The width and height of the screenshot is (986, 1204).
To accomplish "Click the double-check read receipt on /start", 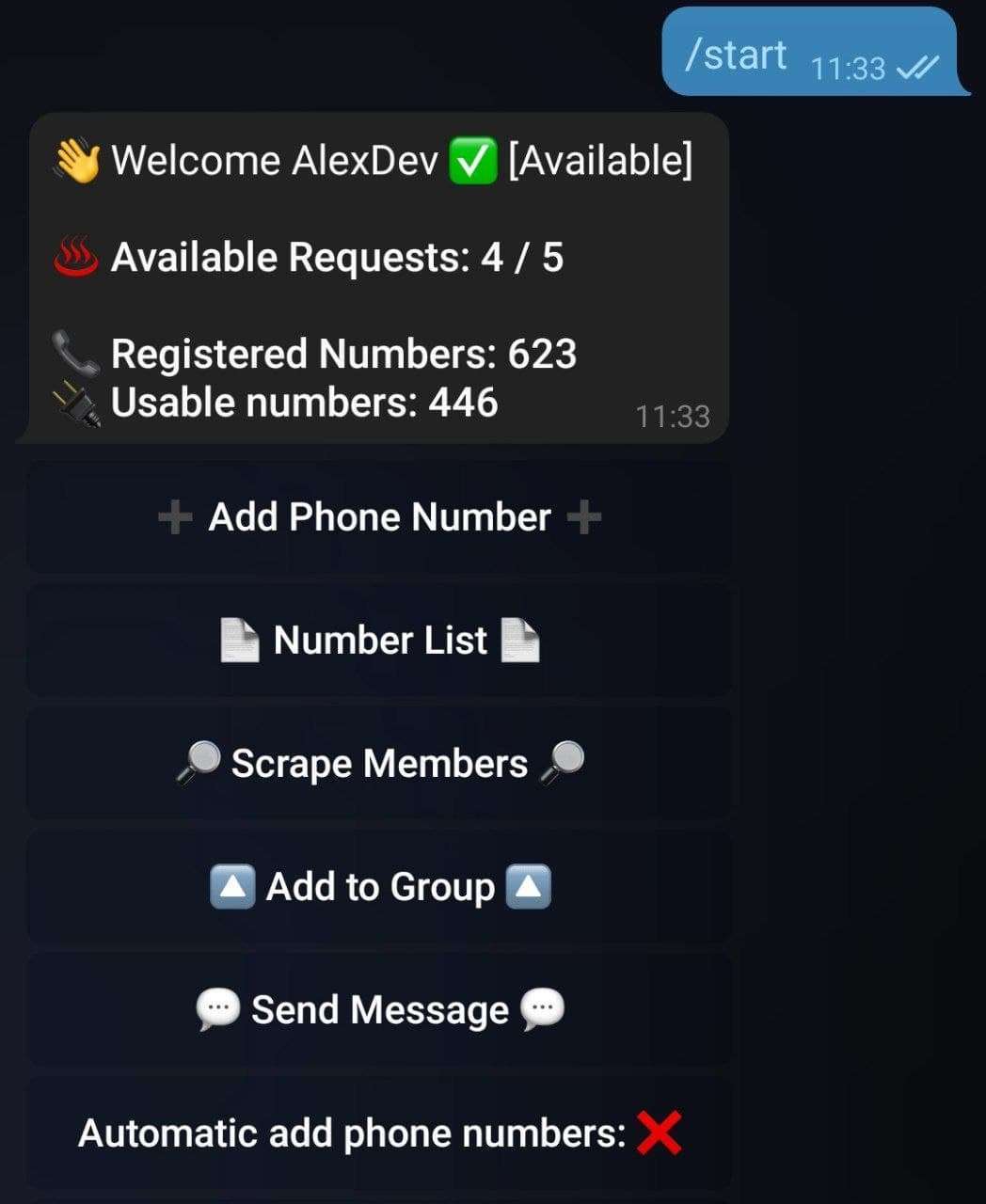I will (x=917, y=68).
